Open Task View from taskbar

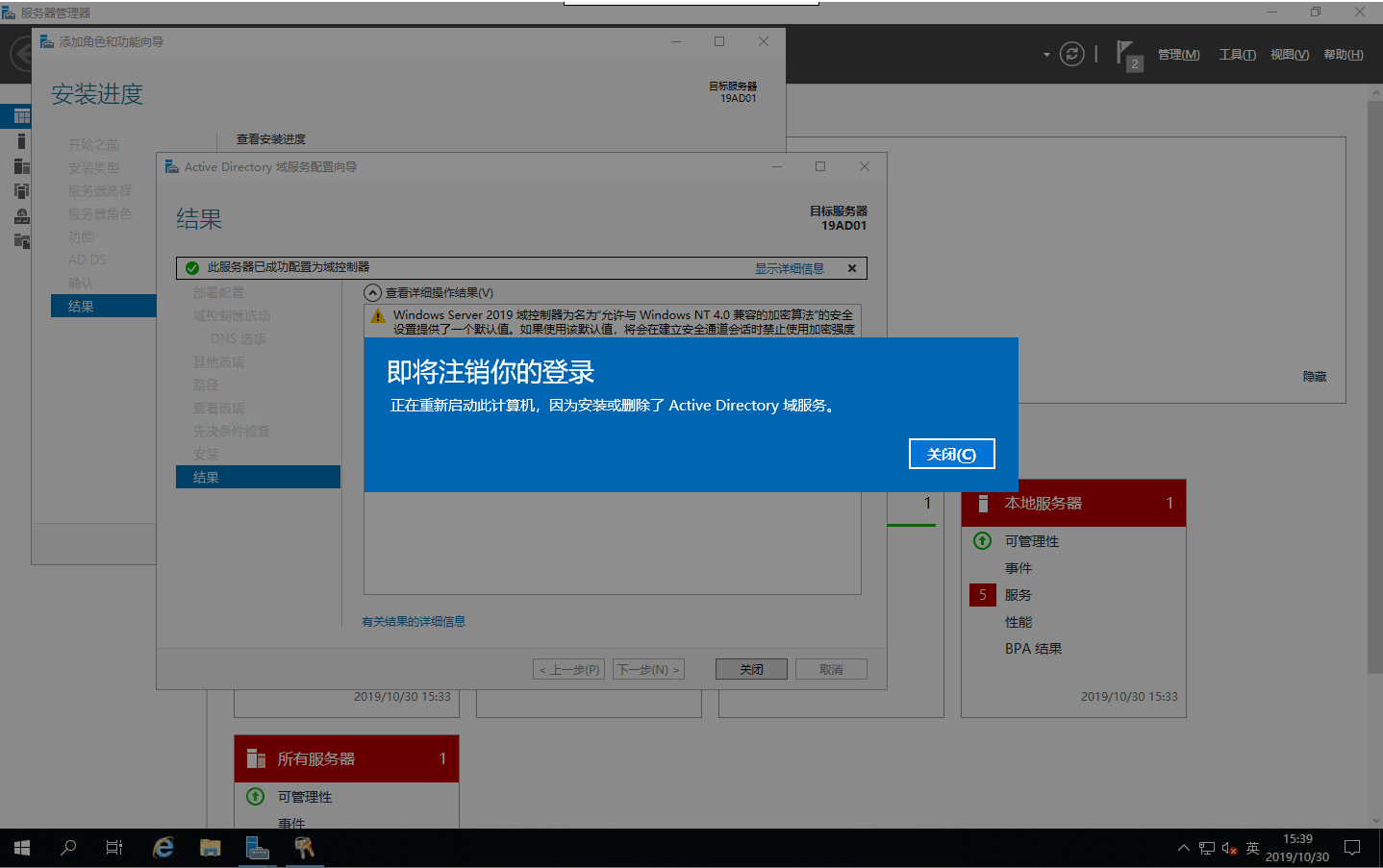coord(114,848)
